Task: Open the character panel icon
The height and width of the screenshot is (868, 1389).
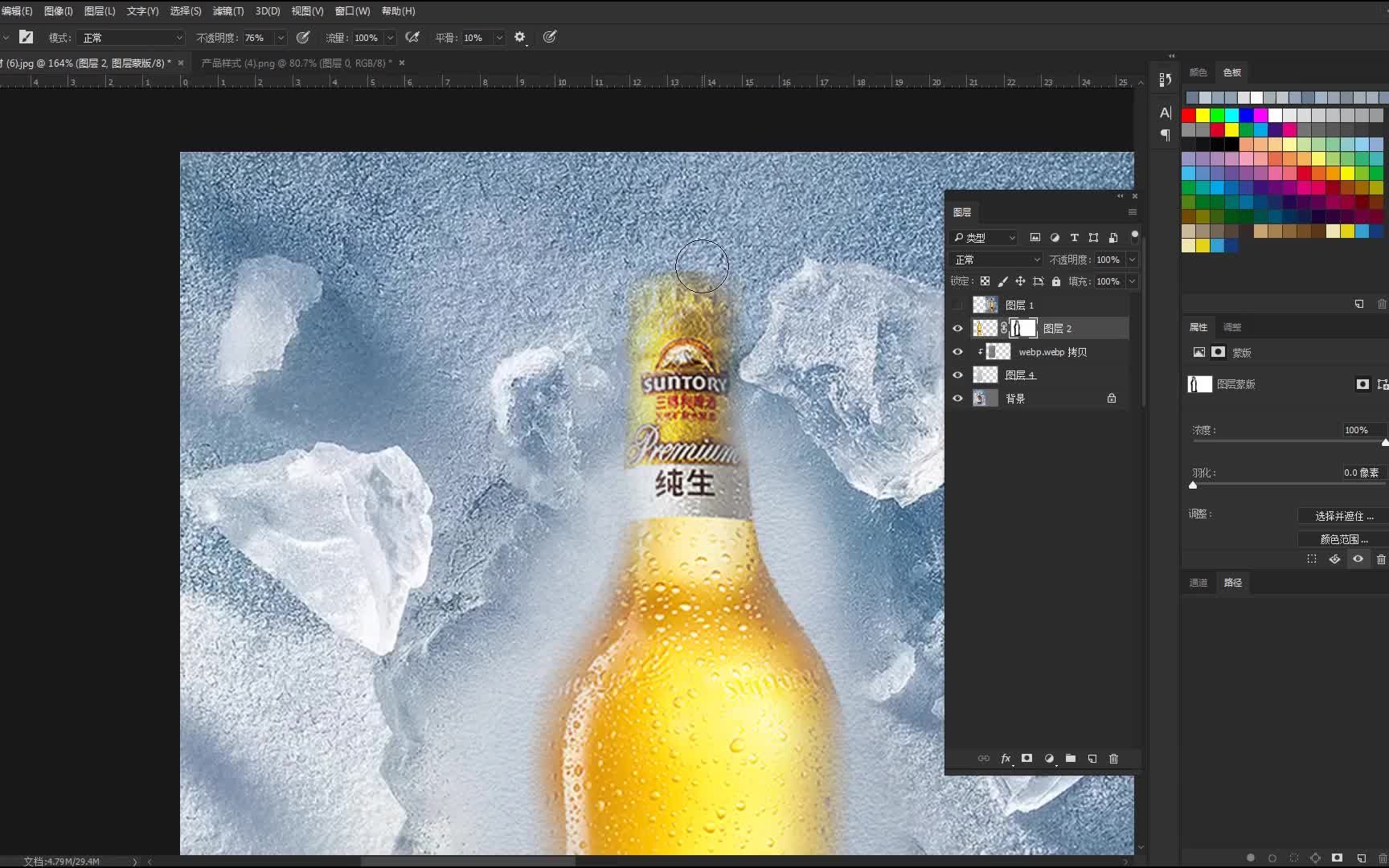Action: click(1166, 113)
